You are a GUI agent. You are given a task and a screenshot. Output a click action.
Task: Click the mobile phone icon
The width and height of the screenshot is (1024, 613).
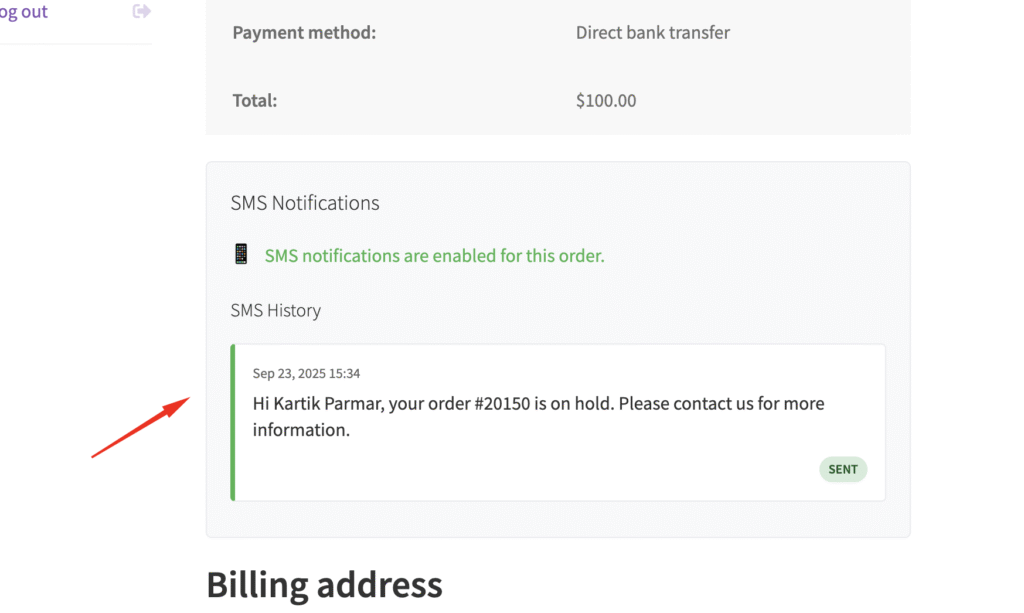(x=241, y=255)
